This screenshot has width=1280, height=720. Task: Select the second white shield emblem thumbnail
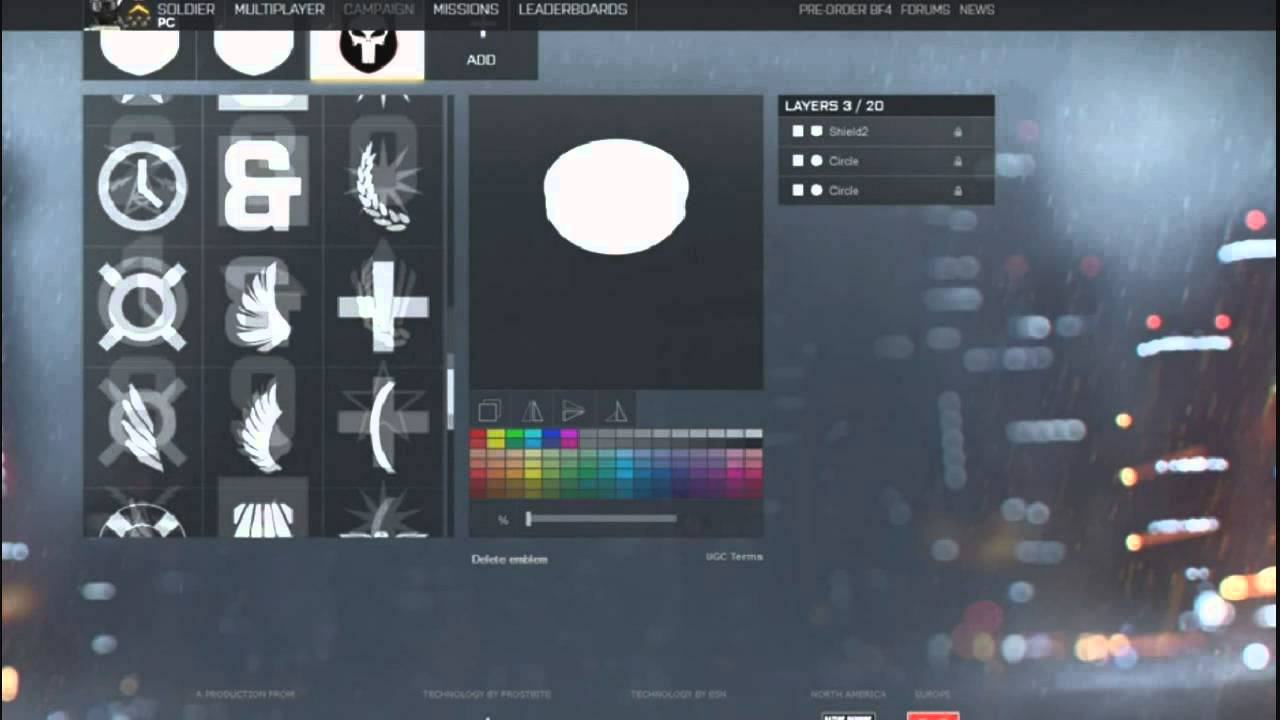[x=254, y=55]
